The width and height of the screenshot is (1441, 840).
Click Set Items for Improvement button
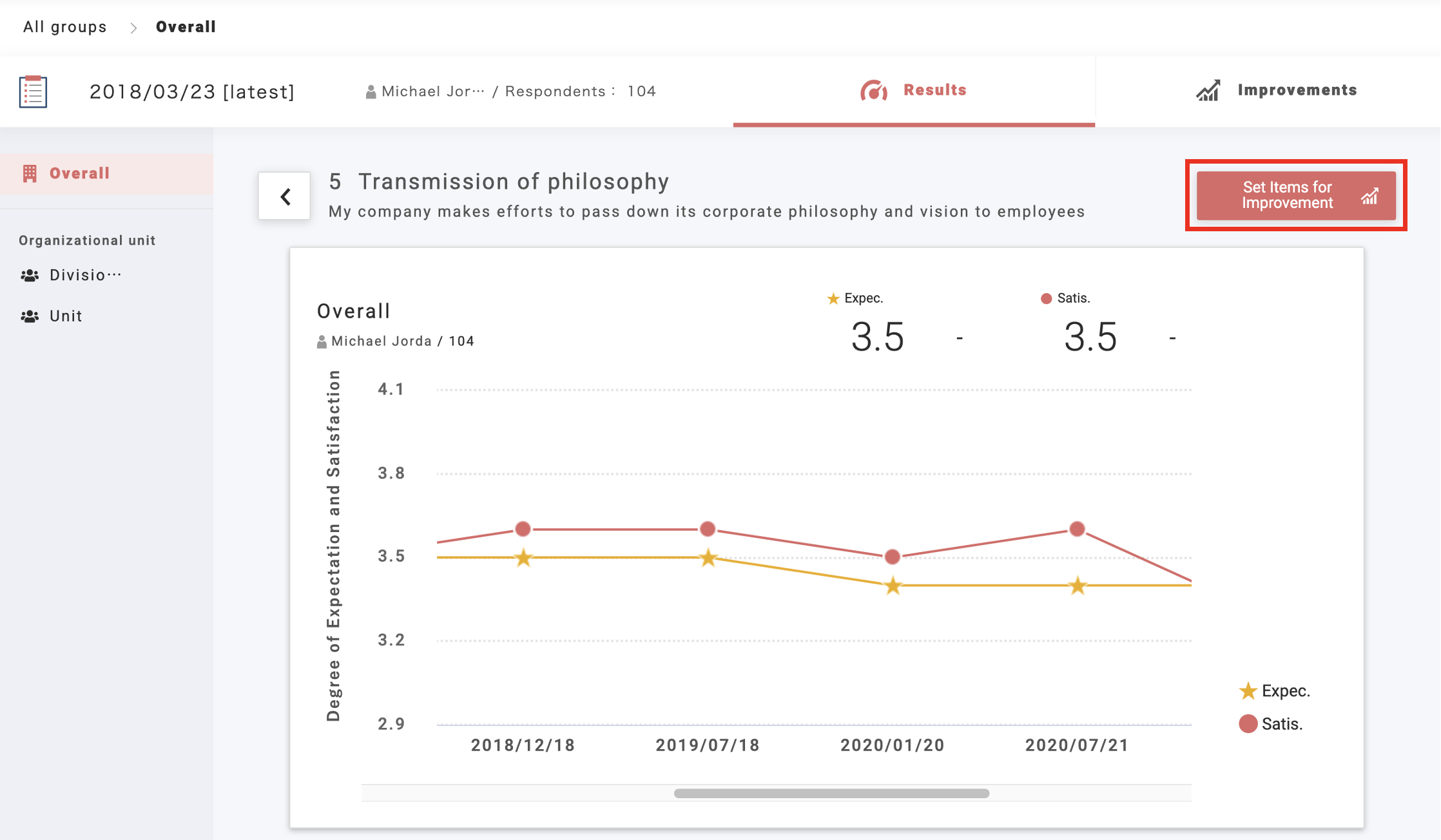pos(1295,195)
